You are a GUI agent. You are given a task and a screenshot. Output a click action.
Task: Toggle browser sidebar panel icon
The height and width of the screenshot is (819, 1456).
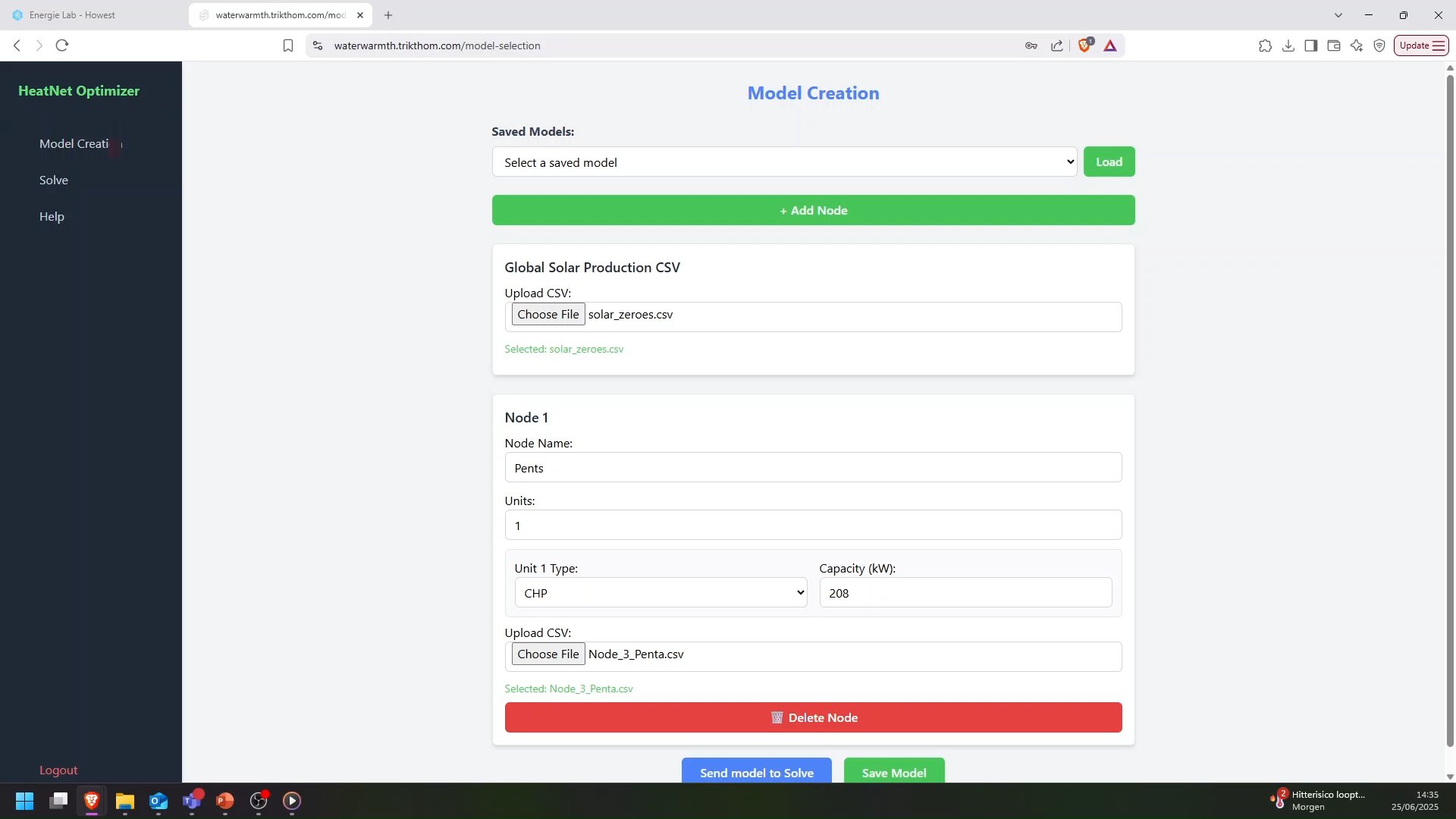(x=1311, y=45)
